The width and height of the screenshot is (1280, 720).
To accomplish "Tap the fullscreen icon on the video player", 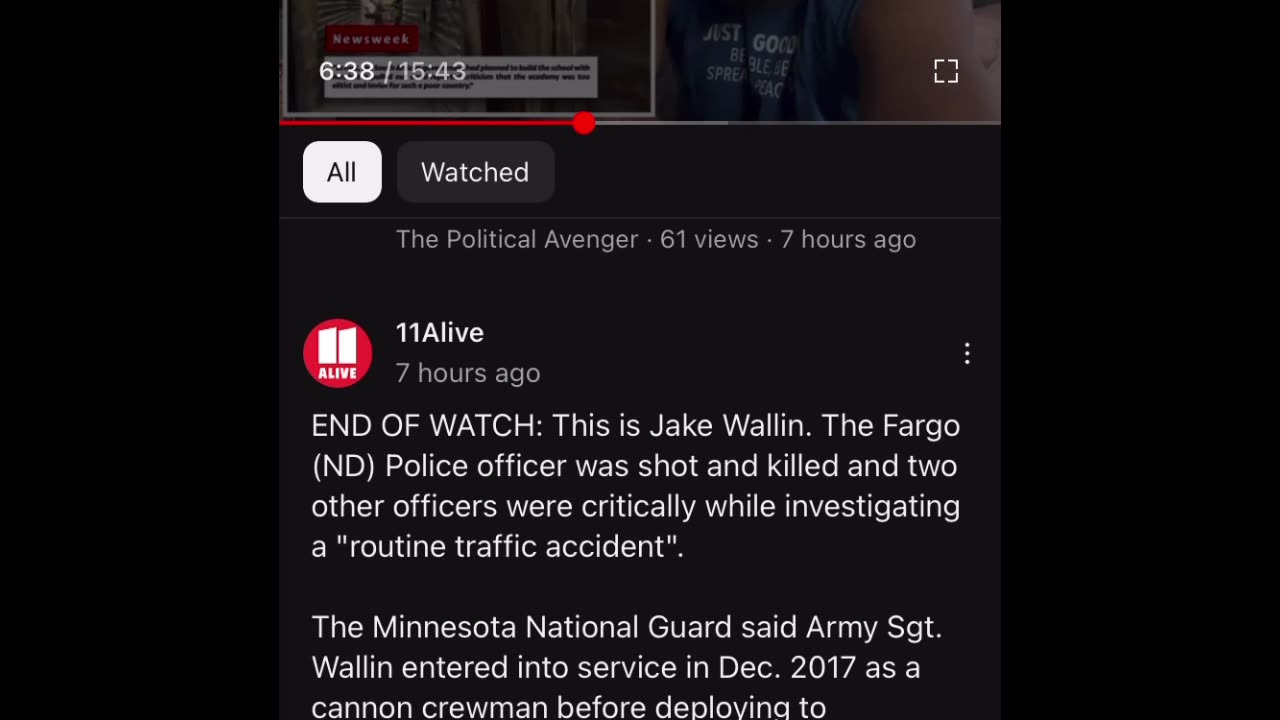I will 946,71.
